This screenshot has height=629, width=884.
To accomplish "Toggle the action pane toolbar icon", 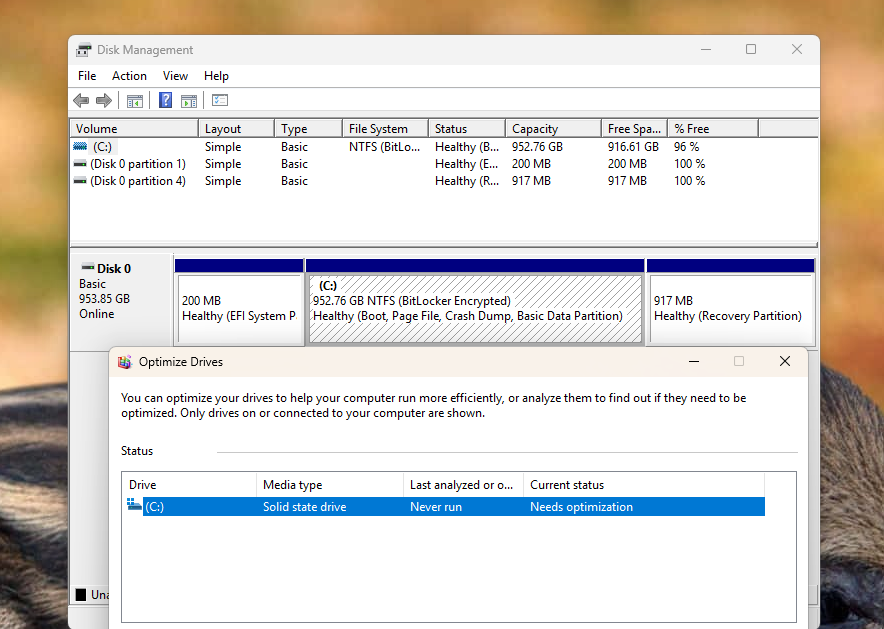I will pos(189,101).
